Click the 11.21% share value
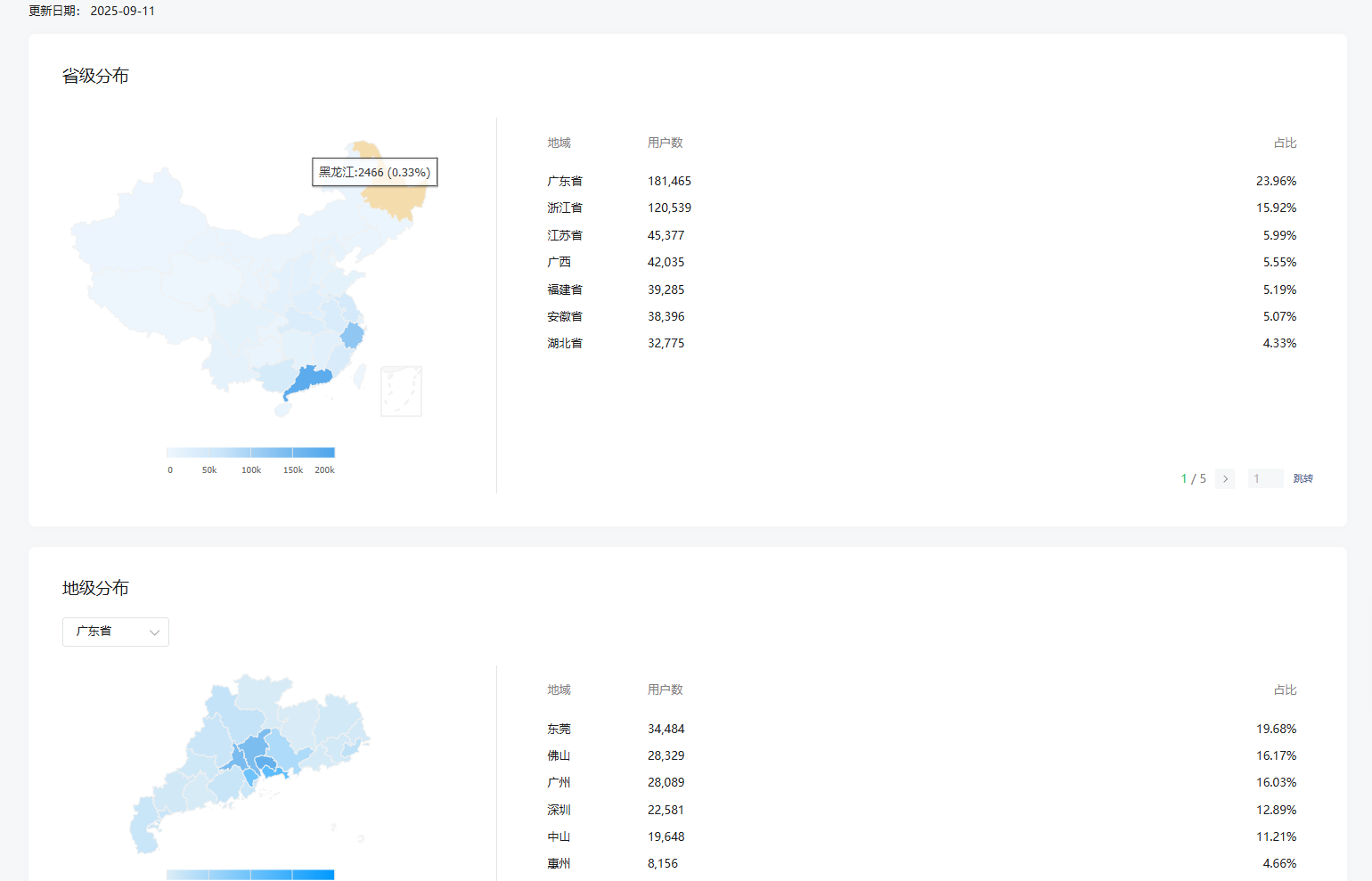 (1276, 836)
